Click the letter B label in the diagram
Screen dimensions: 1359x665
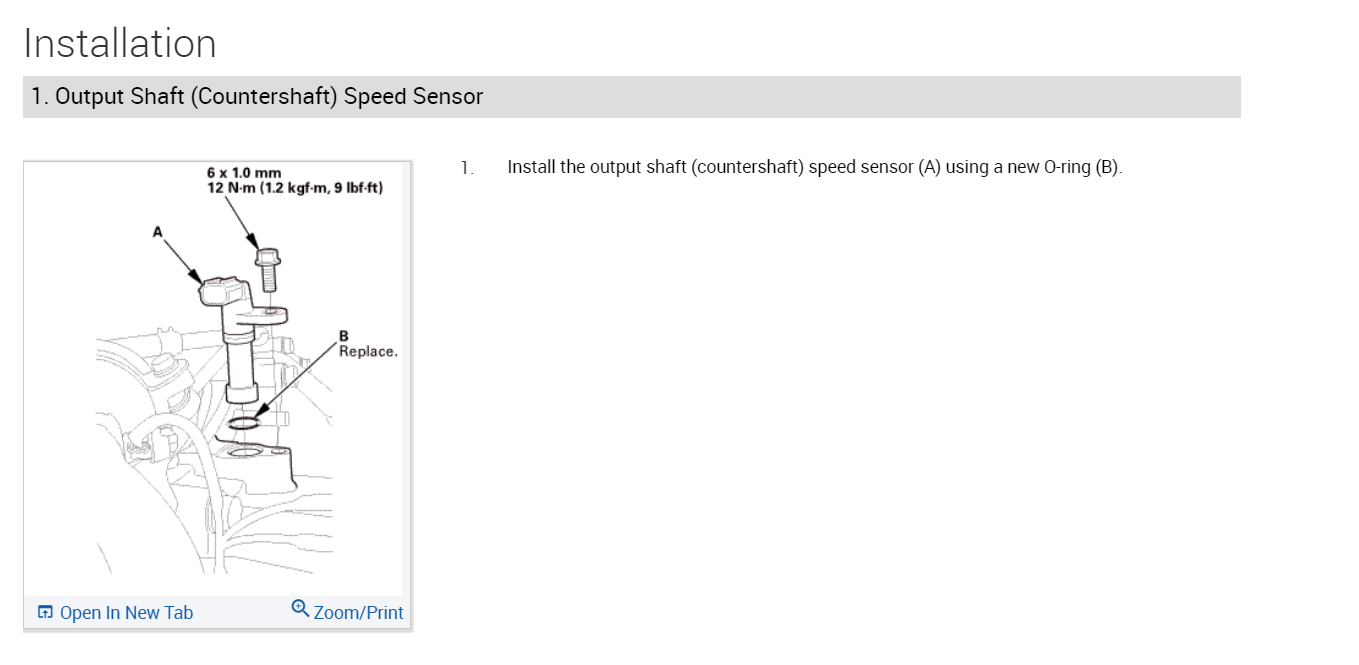coord(344,336)
